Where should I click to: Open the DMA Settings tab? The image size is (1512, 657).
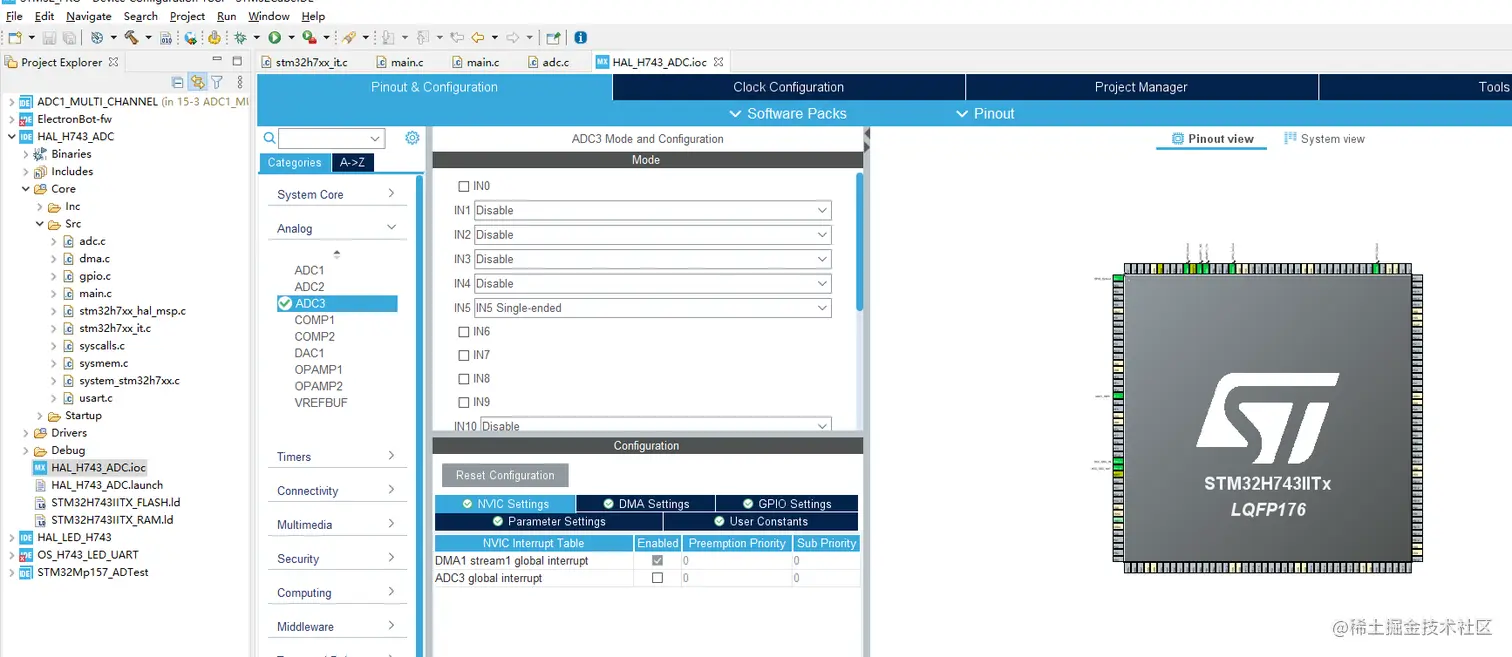coord(646,504)
